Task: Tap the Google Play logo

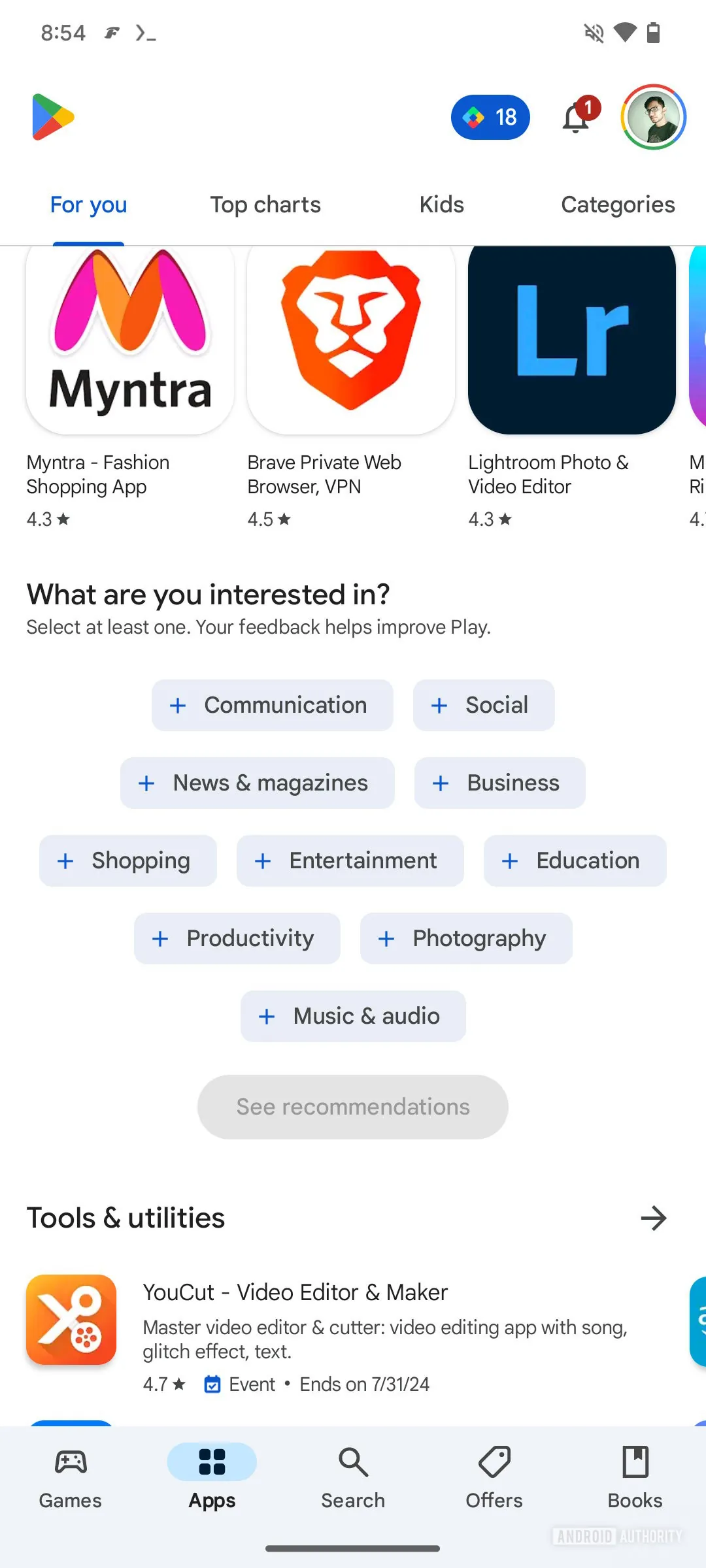Action: point(52,118)
